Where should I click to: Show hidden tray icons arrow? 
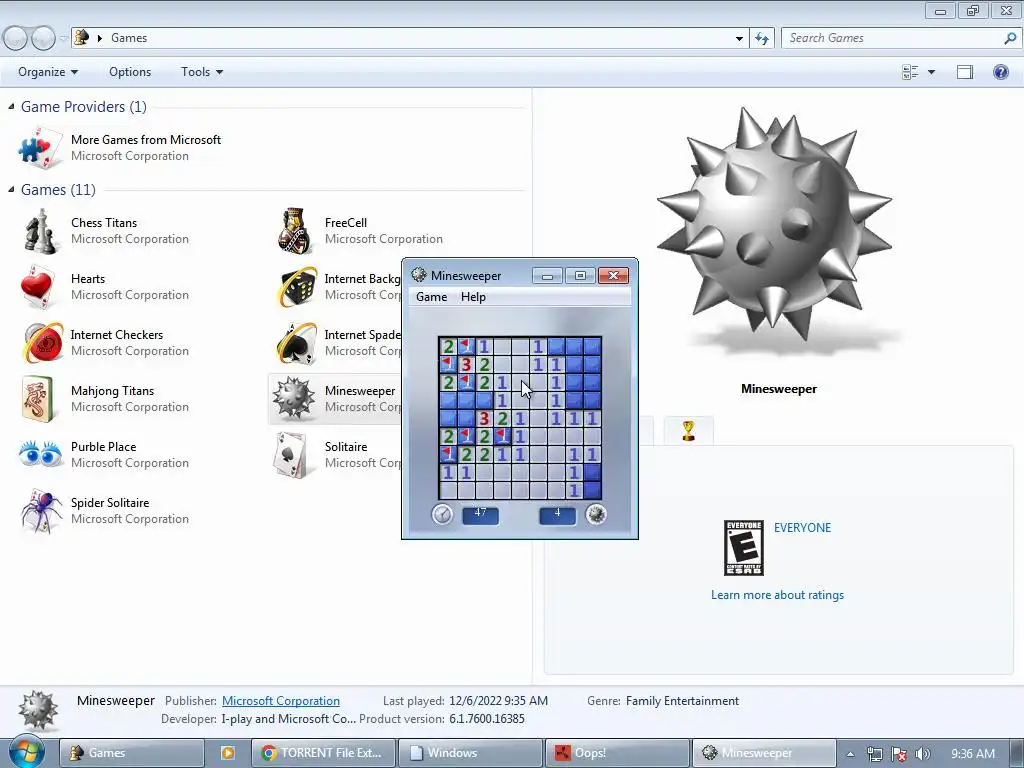(x=850, y=754)
